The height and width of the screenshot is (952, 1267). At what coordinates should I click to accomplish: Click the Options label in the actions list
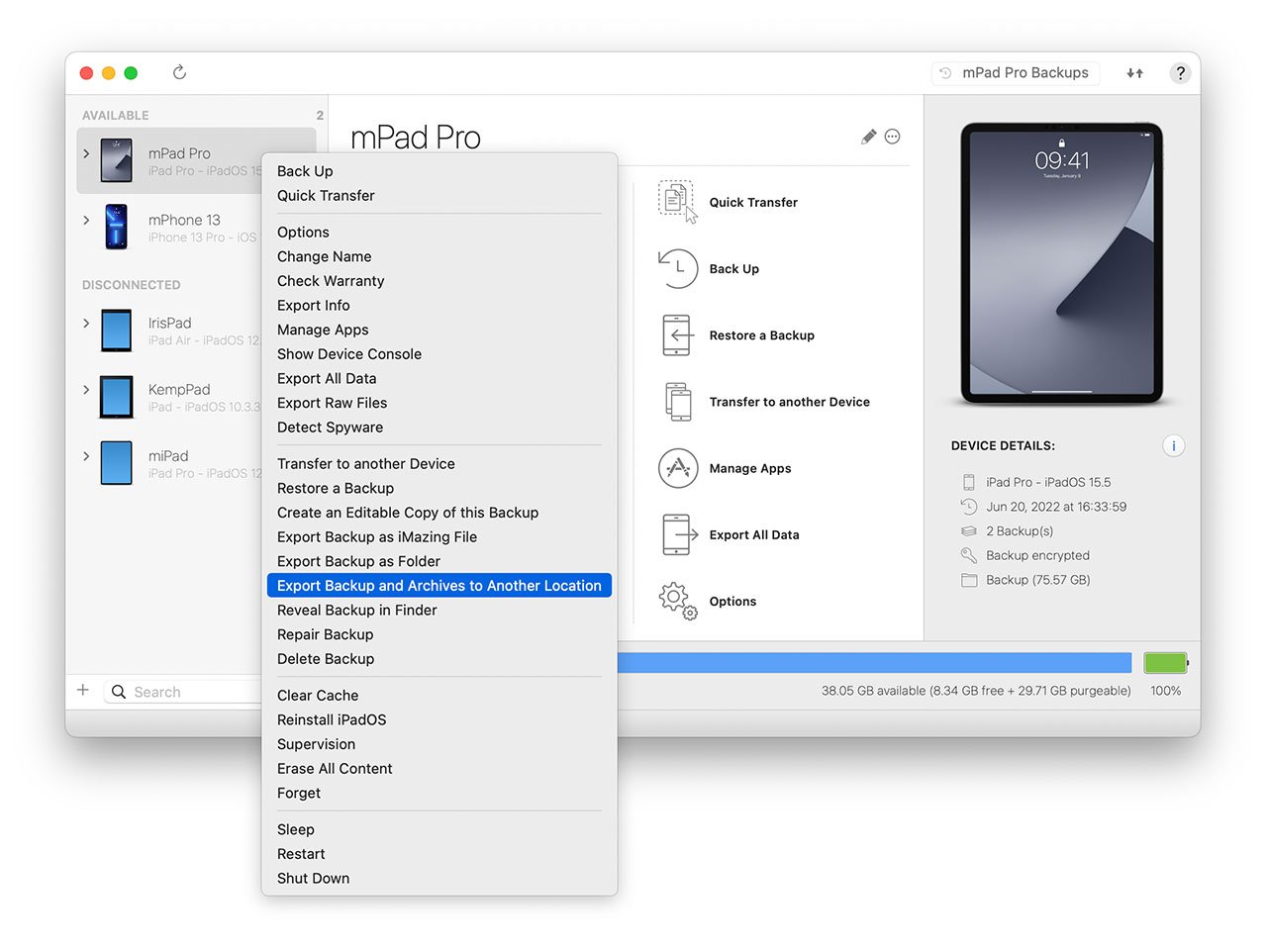(x=732, y=602)
